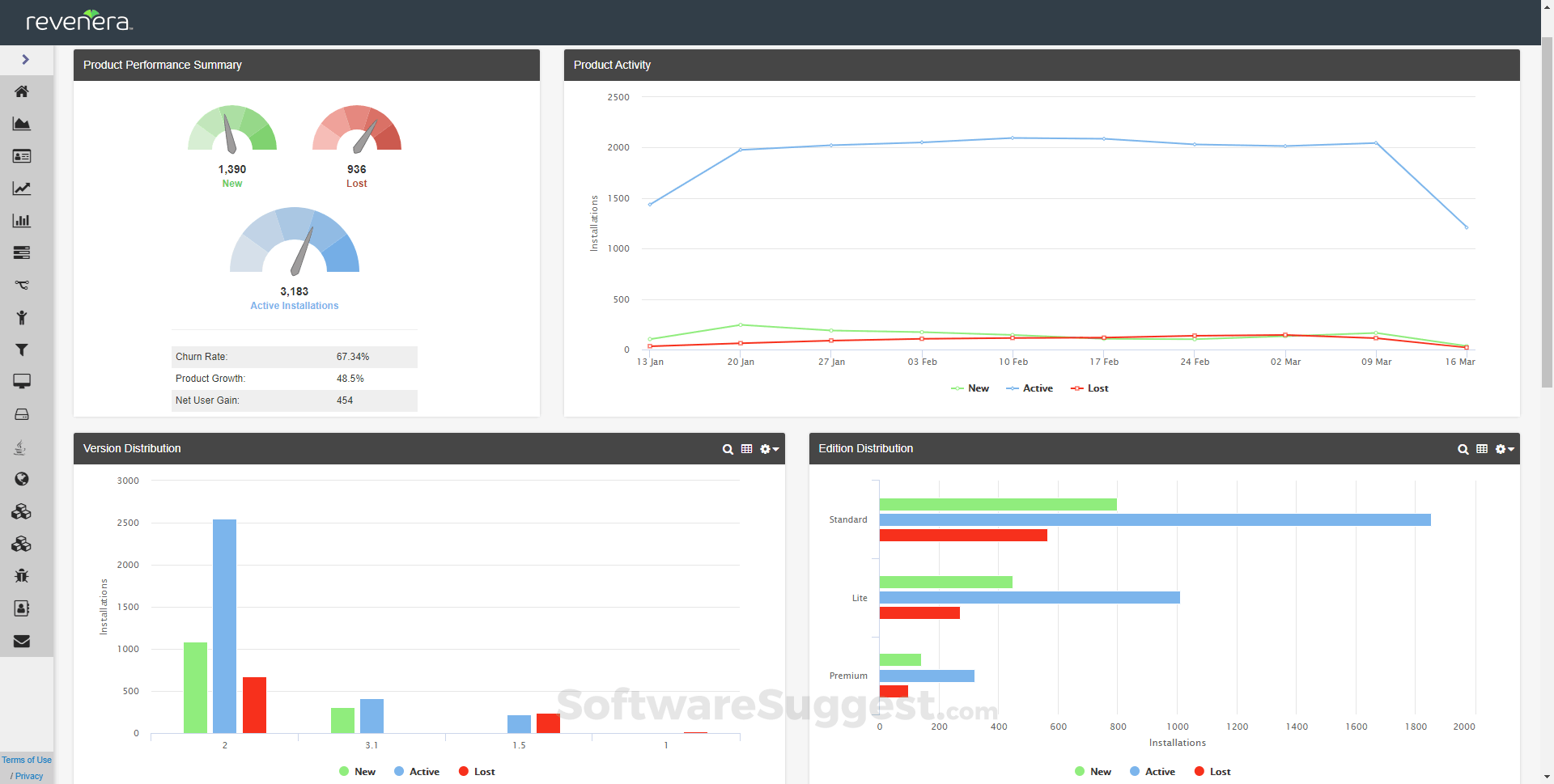Image resolution: width=1554 pixels, height=784 pixels.
Task: Click the envelope messaging icon in the sidebar
Action: pos(22,641)
